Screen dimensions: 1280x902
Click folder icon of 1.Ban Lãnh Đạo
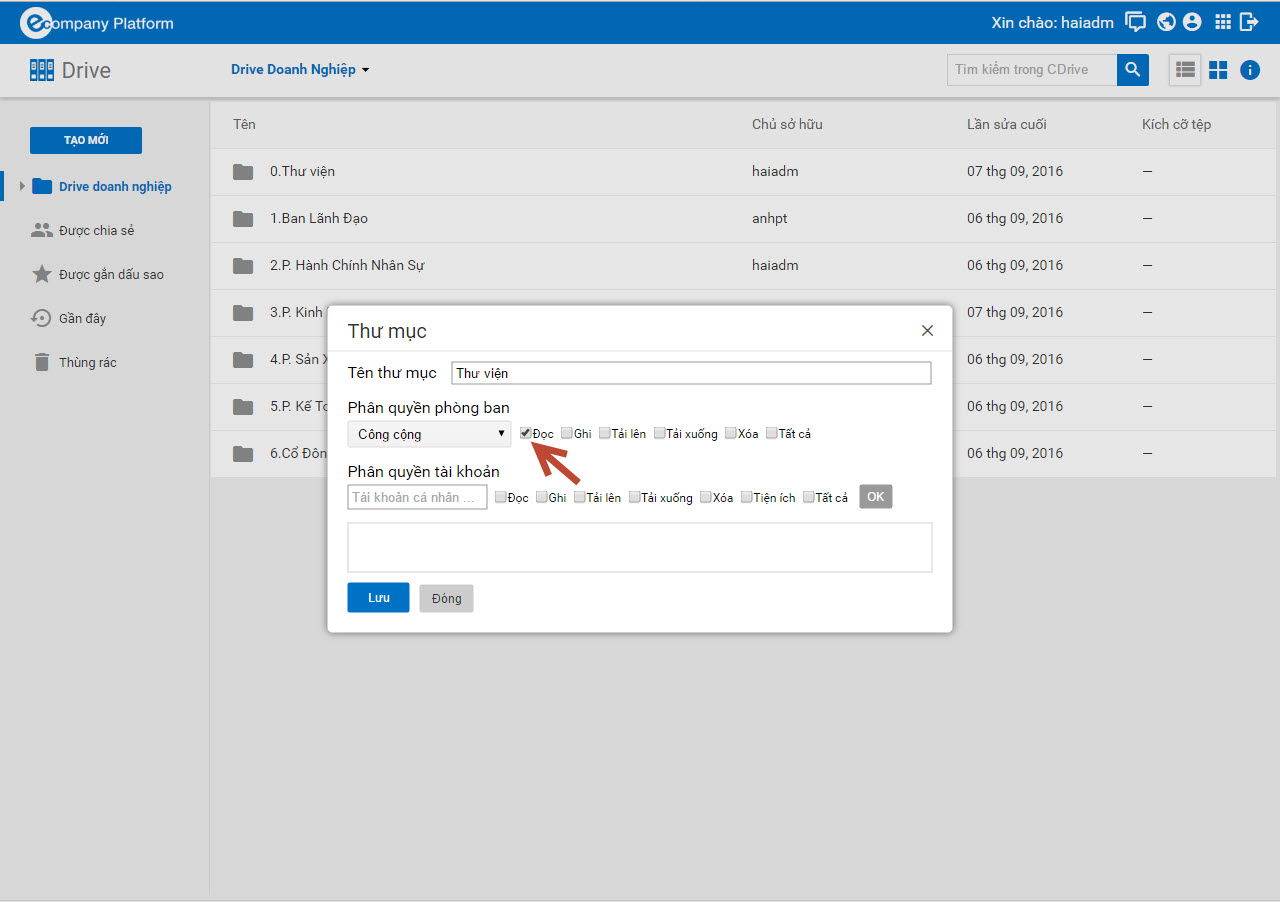(243, 219)
